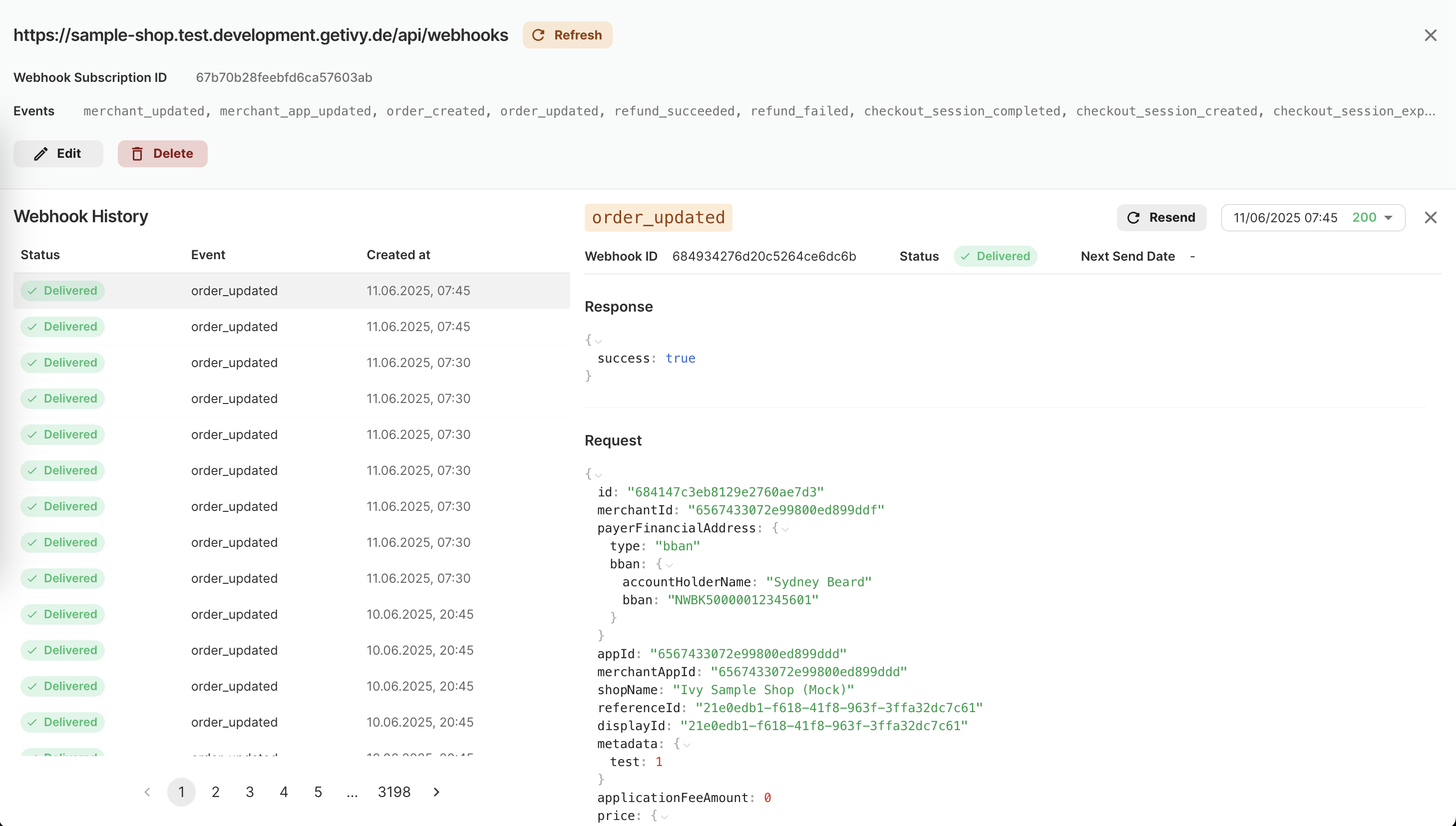Image resolution: width=1456 pixels, height=826 pixels.
Task: Click the pagination ellipsis
Action: (x=352, y=792)
